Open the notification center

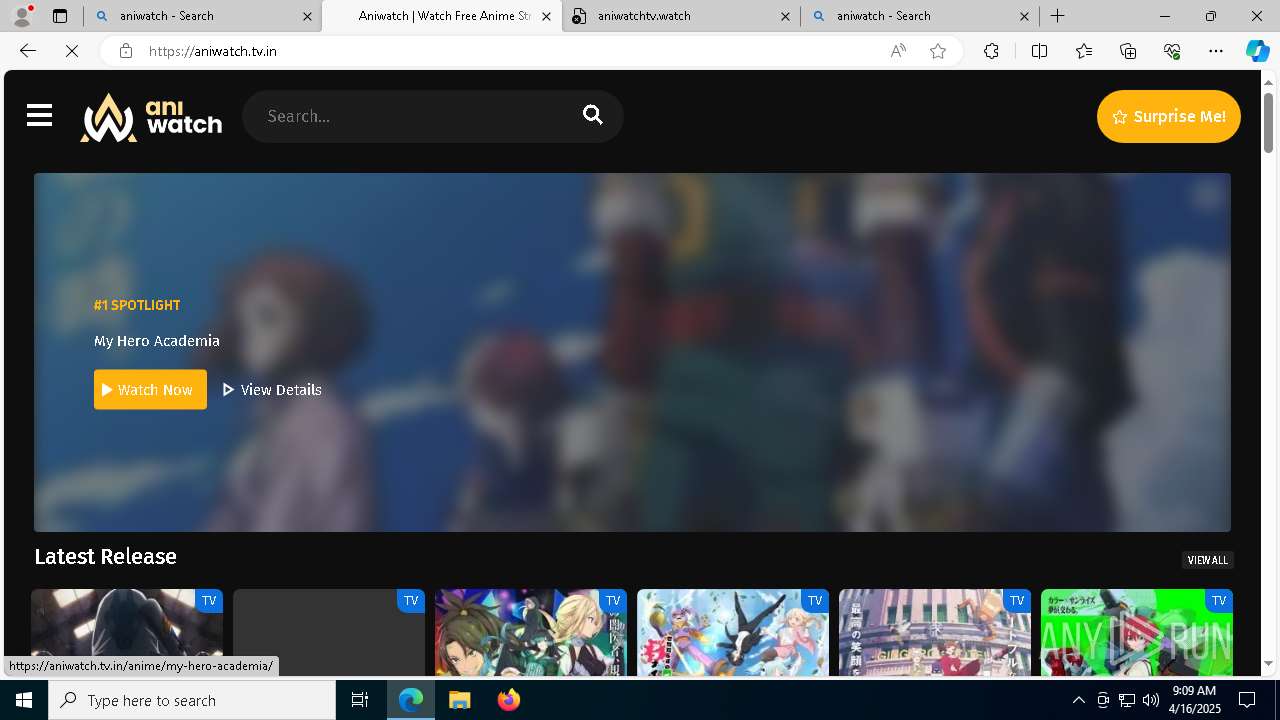tap(1247, 700)
